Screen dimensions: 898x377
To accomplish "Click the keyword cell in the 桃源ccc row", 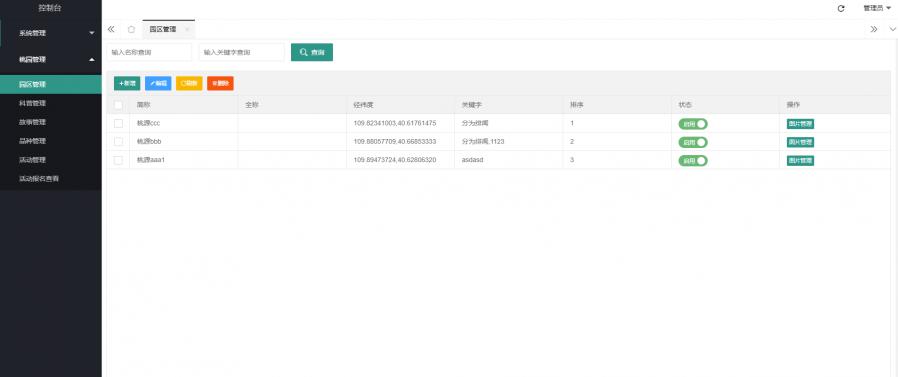I will (509, 123).
